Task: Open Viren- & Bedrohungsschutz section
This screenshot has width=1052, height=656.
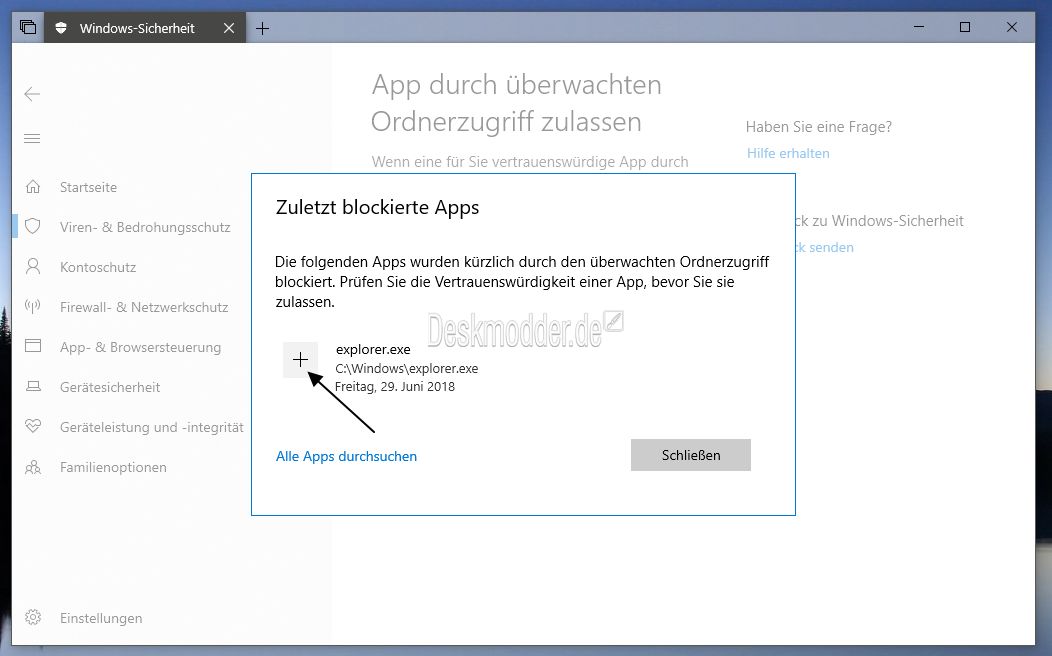Action: click(x=145, y=227)
